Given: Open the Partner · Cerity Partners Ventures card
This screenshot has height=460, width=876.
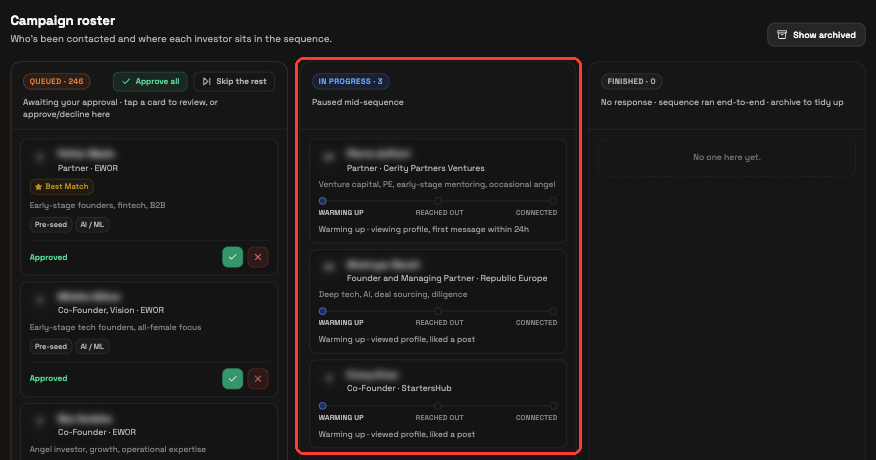Looking at the screenshot, I should (x=438, y=191).
